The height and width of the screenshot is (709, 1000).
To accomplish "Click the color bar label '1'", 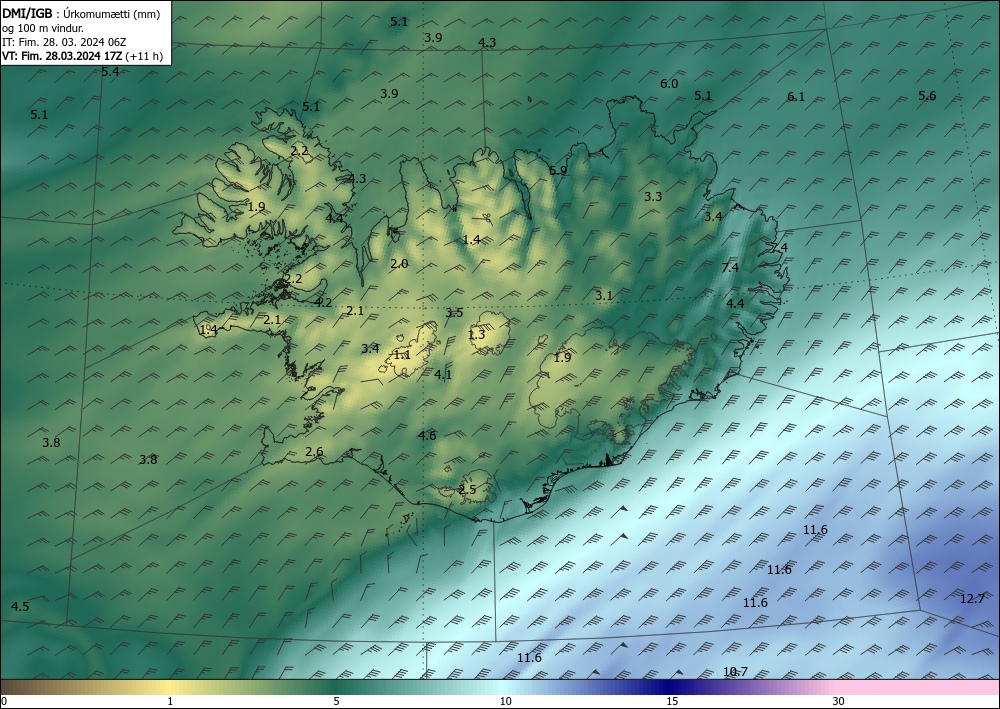I will (170, 701).
